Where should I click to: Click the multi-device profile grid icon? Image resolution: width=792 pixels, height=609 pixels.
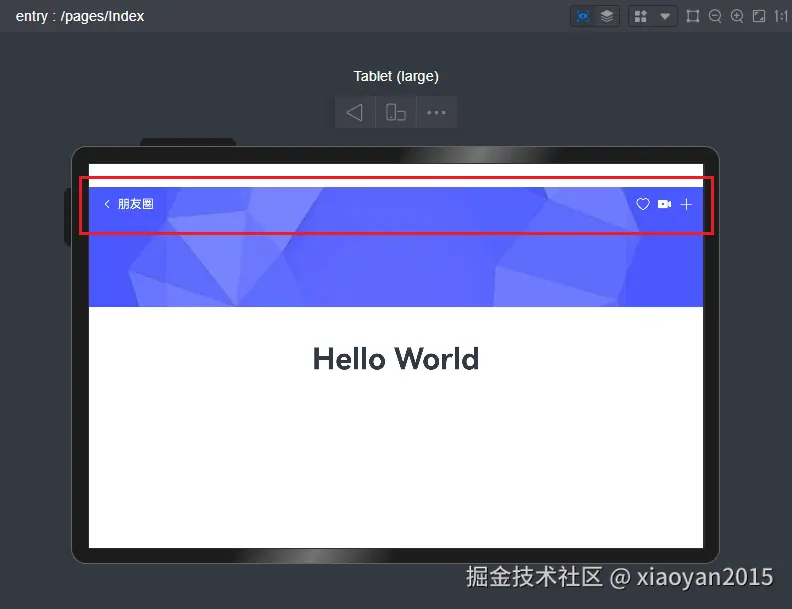(640, 16)
